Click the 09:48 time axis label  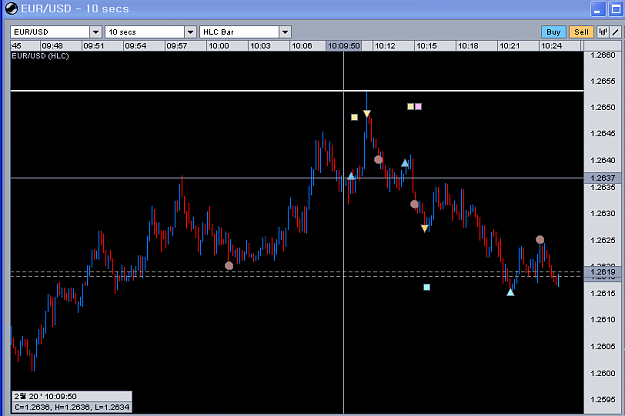[x=52, y=46]
